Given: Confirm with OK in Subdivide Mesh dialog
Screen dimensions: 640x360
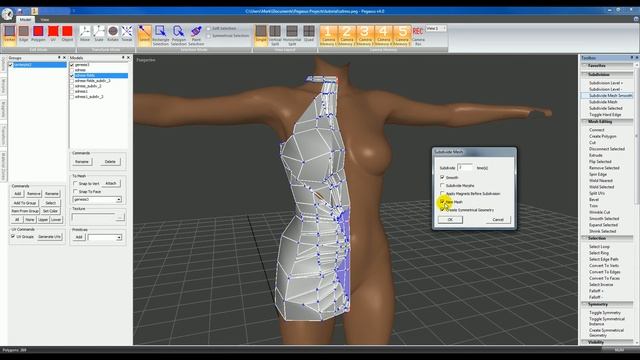Looking at the screenshot, I should (x=450, y=220).
